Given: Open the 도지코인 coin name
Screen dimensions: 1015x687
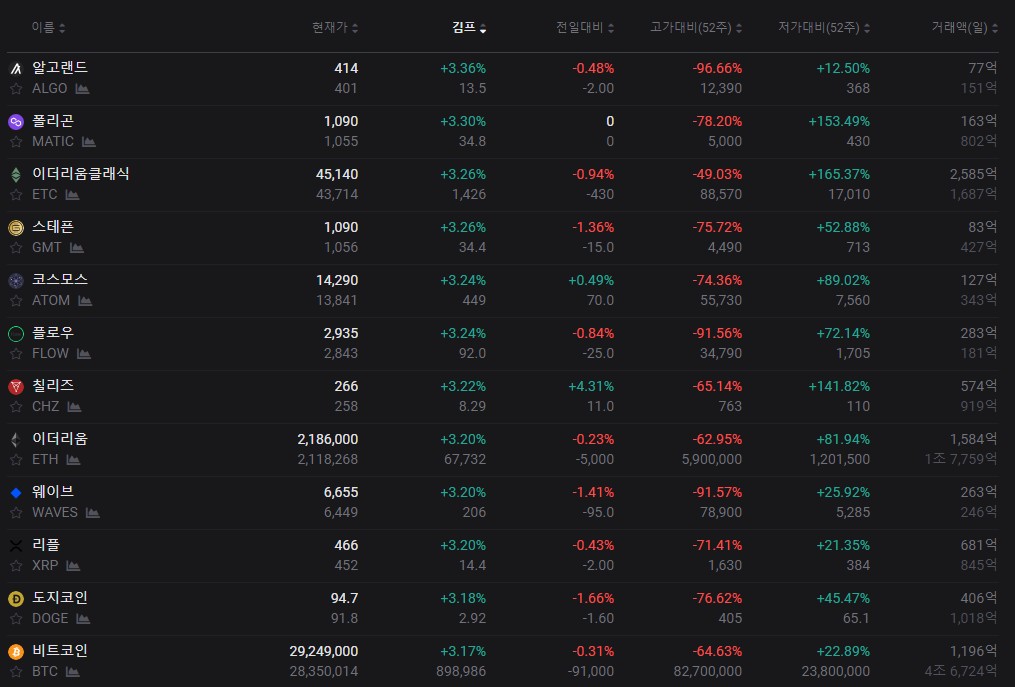Looking at the screenshot, I should tap(60, 599).
